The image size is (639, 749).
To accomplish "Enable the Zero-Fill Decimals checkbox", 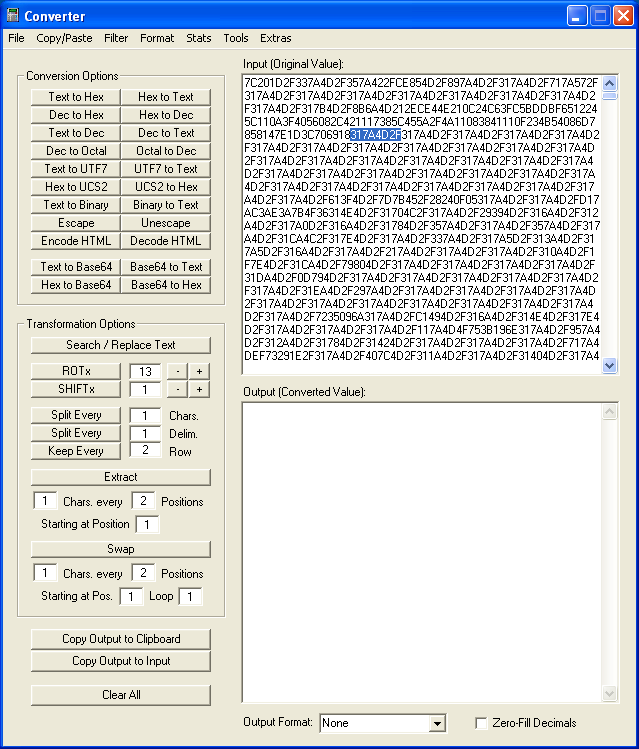I will point(482,723).
